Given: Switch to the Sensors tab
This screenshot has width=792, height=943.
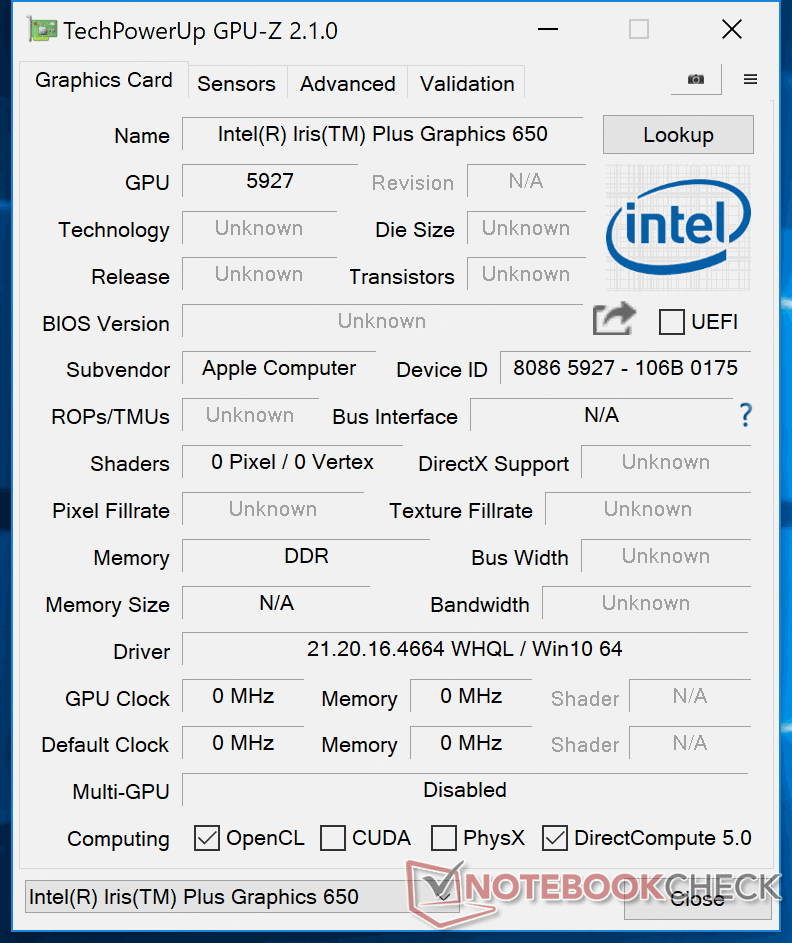Looking at the screenshot, I should point(236,84).
